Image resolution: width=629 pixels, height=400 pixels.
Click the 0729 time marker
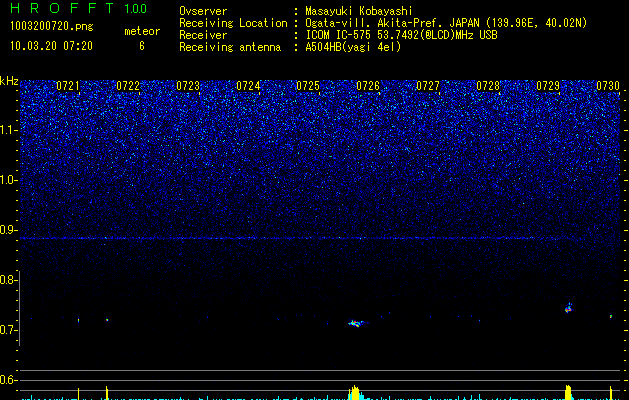point(548,86)
